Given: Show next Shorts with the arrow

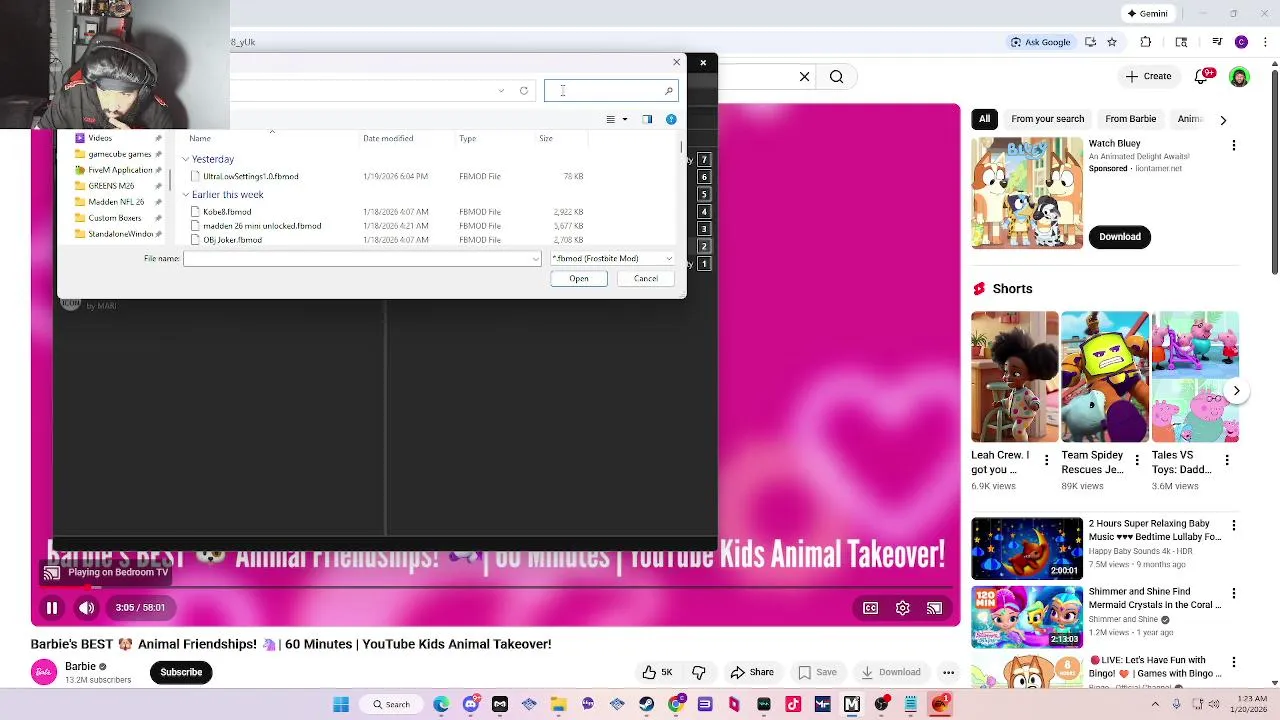Looking at the screenshot, I should click(x=1236, y=391).
